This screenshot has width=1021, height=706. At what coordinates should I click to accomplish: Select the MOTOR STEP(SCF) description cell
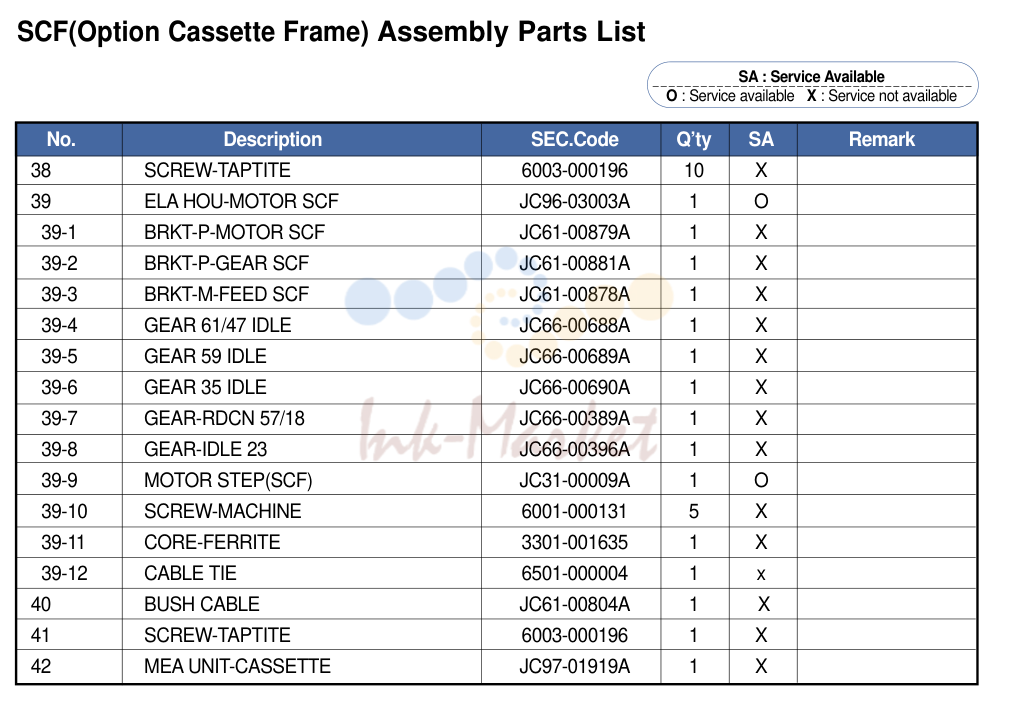coord(301,480)
